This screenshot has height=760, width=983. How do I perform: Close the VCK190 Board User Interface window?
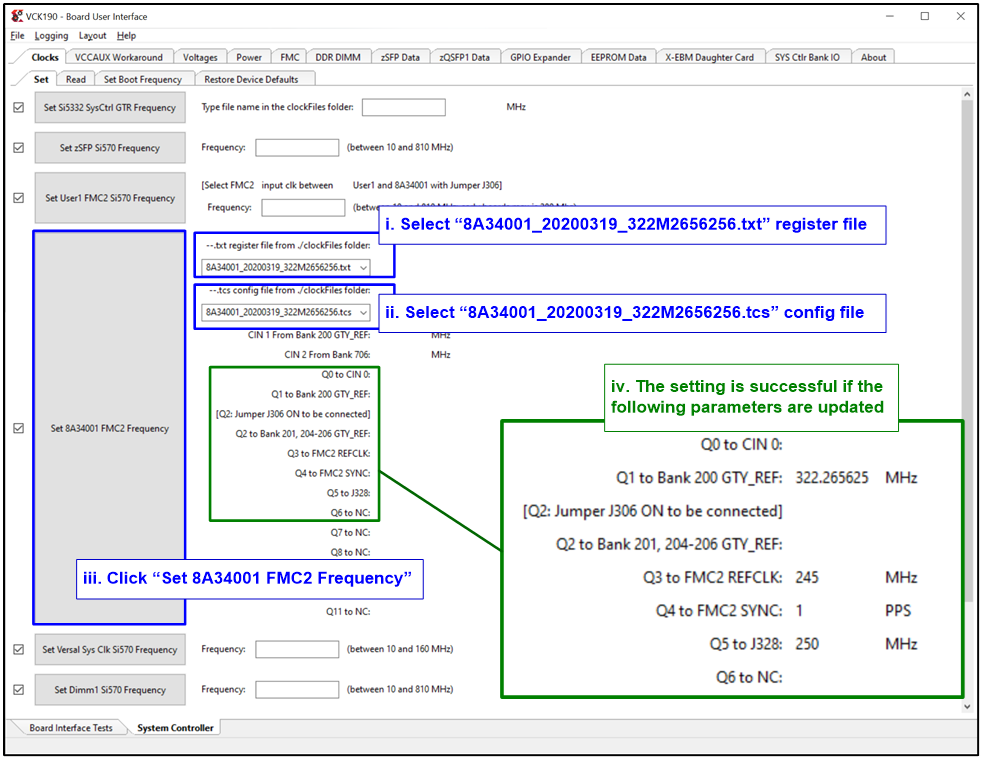click(x=960, y=16)
